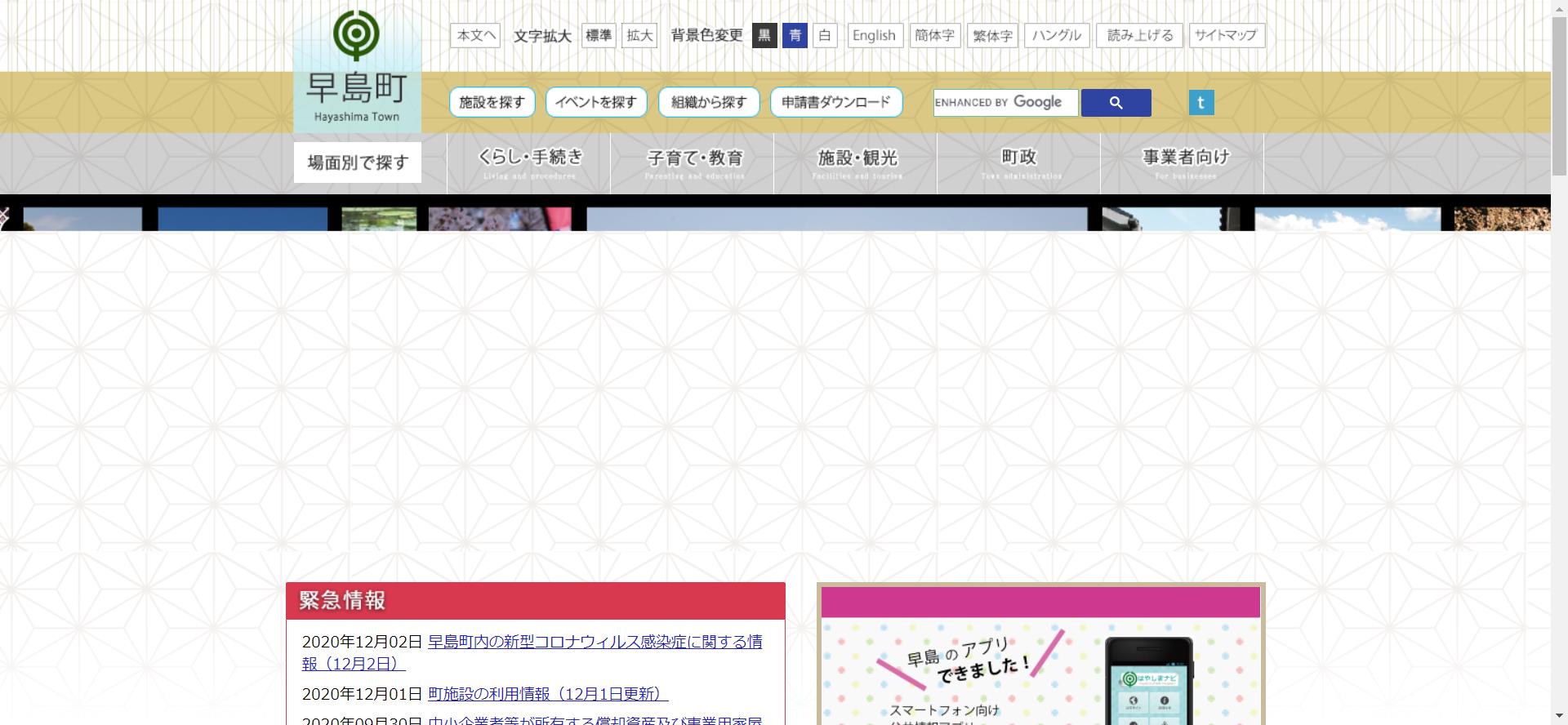Click the Hayashima Town logo

[x=357, y=69]
